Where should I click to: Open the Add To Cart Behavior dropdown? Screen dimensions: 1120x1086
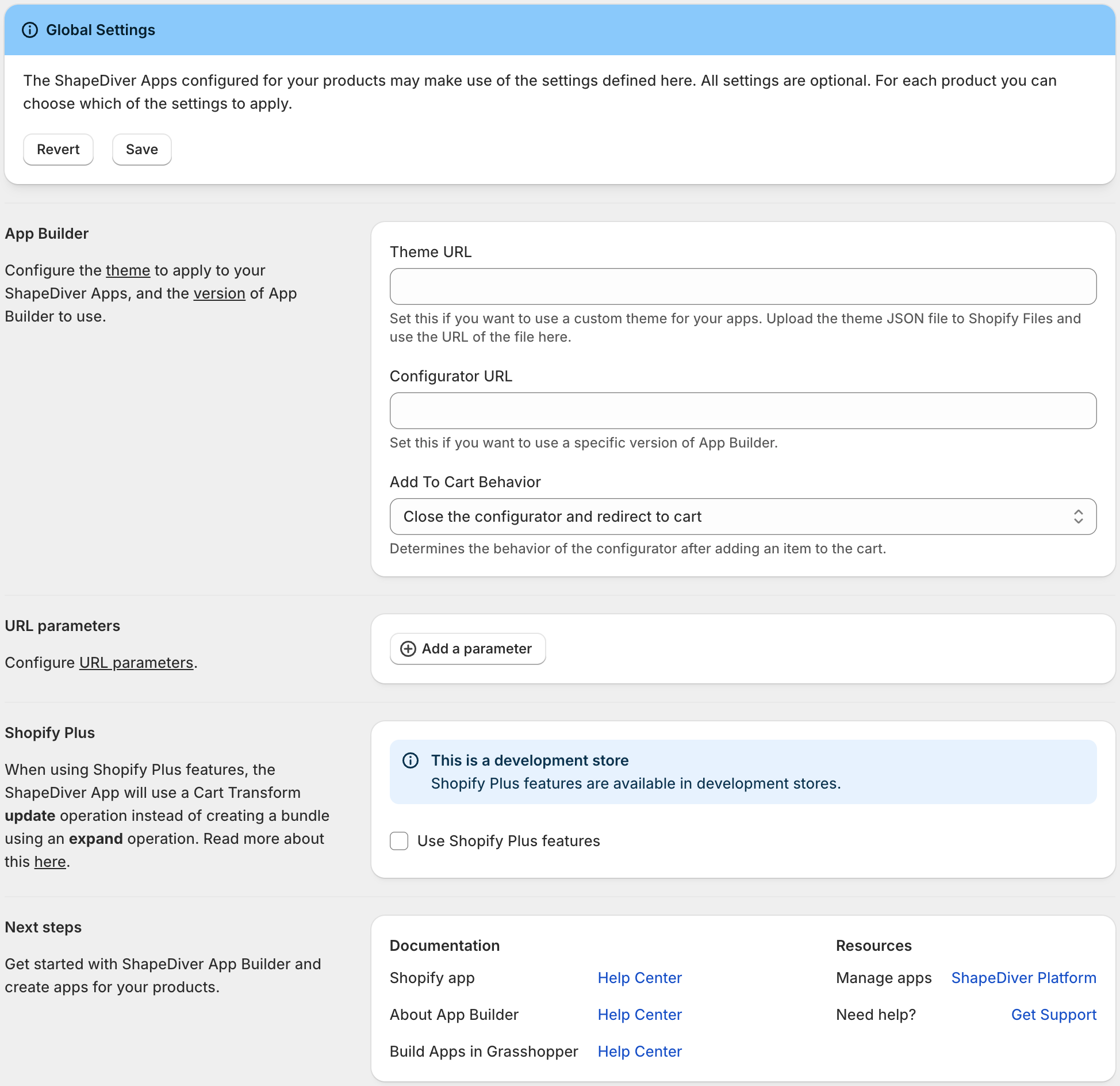coord(743,517)
